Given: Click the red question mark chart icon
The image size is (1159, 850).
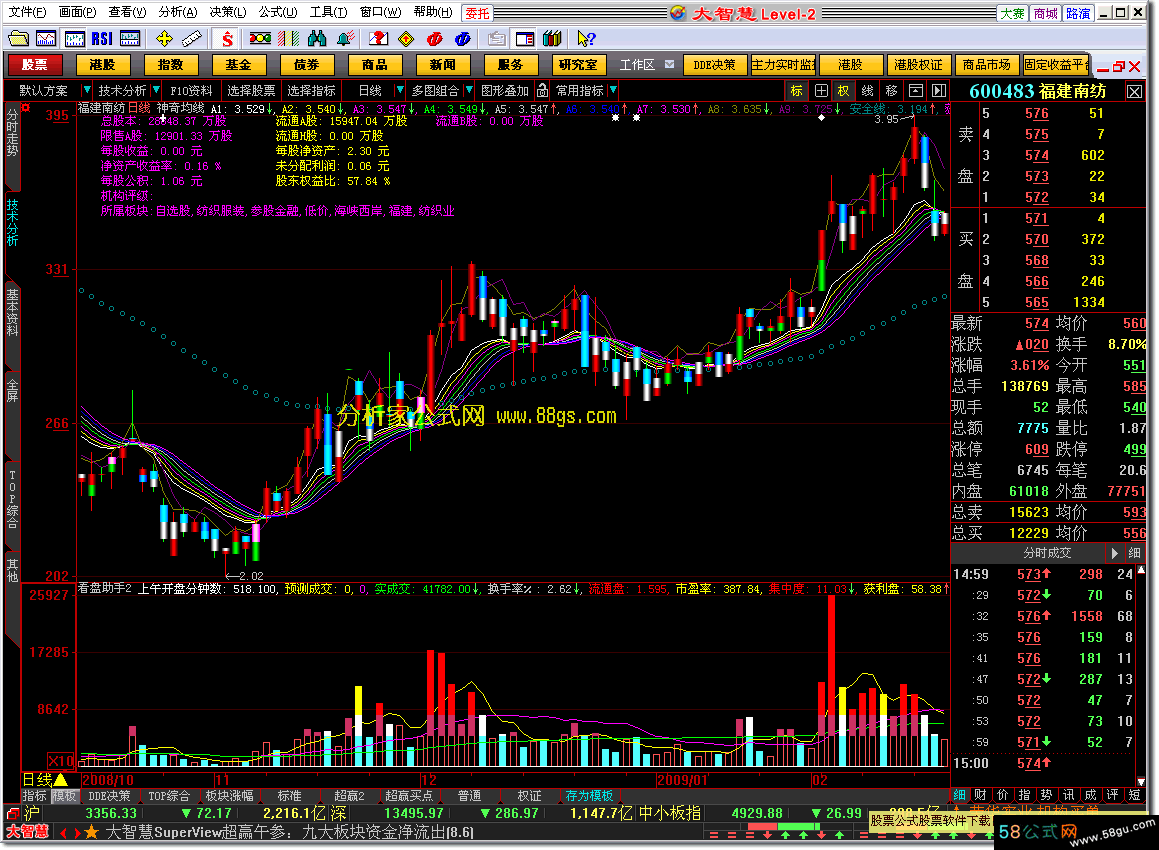Looking at the screenshot, I should (x=378, y=38).
